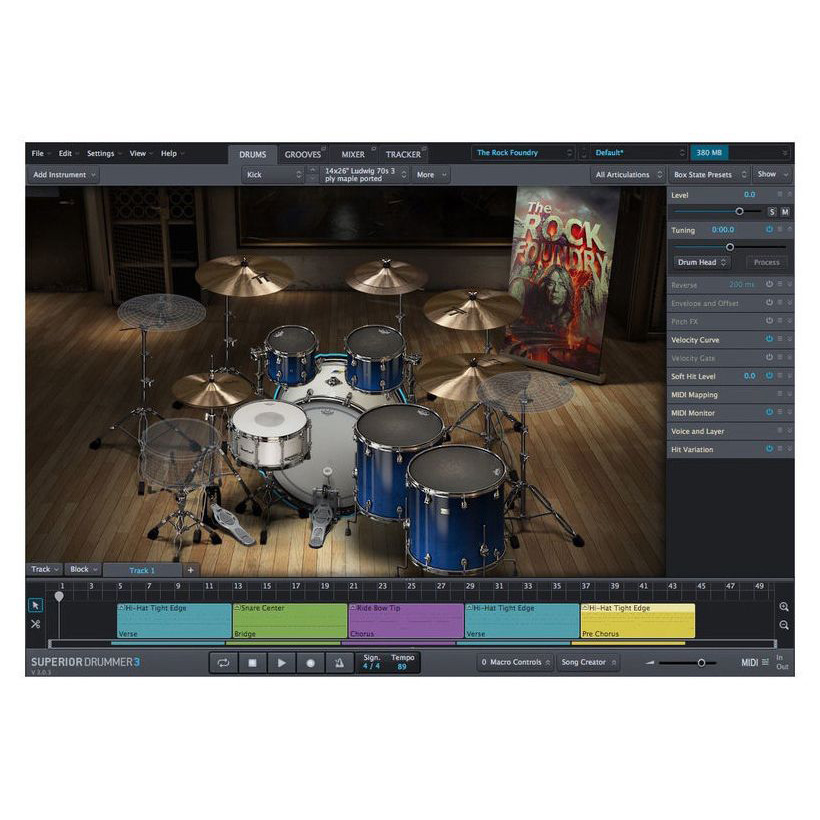Viewport: 820px width, 820px height.
Task: Click the Process button
Action: [x=767, y=263]
